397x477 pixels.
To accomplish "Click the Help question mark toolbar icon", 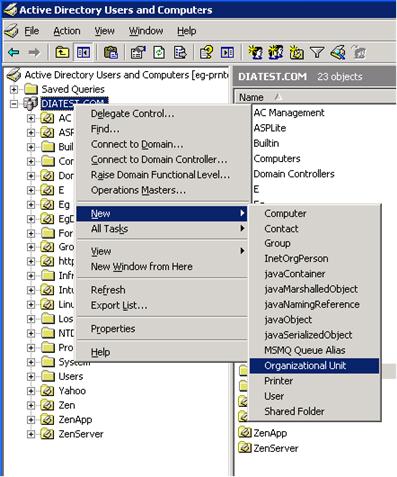I will pyautogui.click(x=206, y=53).
